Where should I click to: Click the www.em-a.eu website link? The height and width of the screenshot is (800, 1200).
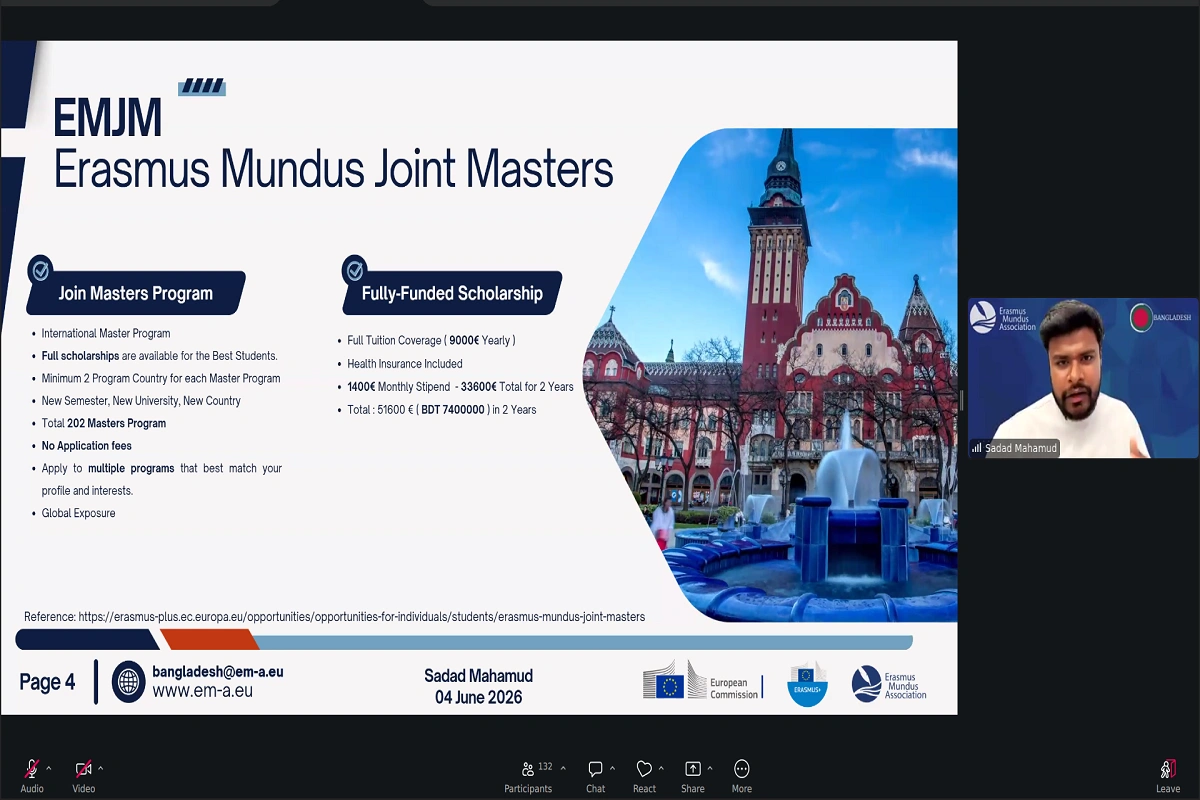202,691
